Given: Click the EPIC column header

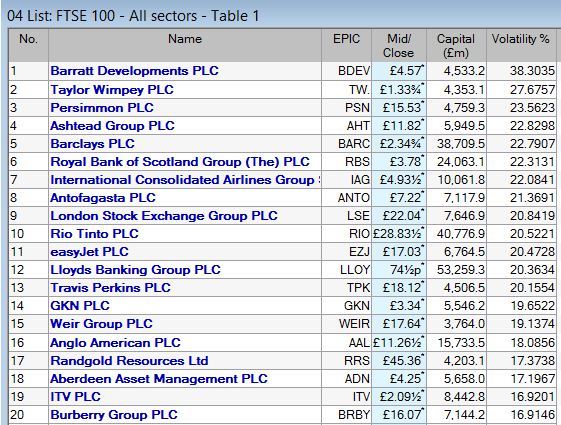Looking at the screenshot, I should [x=346, y=45].
